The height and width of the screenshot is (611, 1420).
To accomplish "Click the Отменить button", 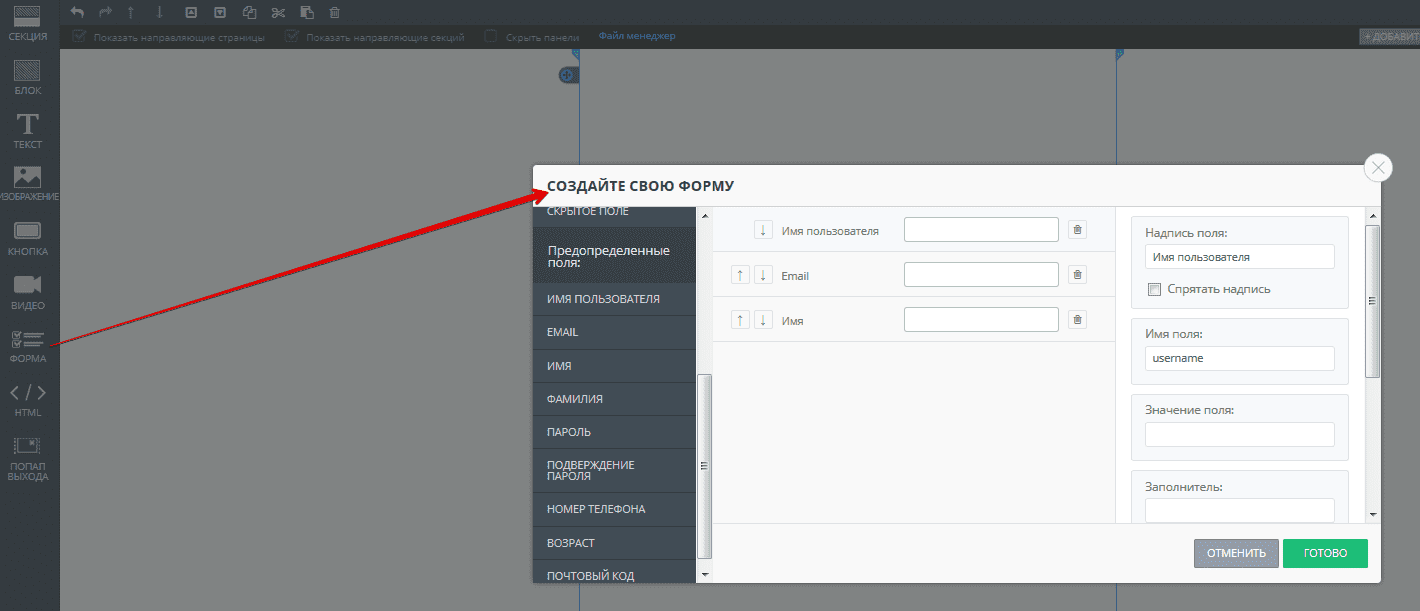I will pos(1236,553).
